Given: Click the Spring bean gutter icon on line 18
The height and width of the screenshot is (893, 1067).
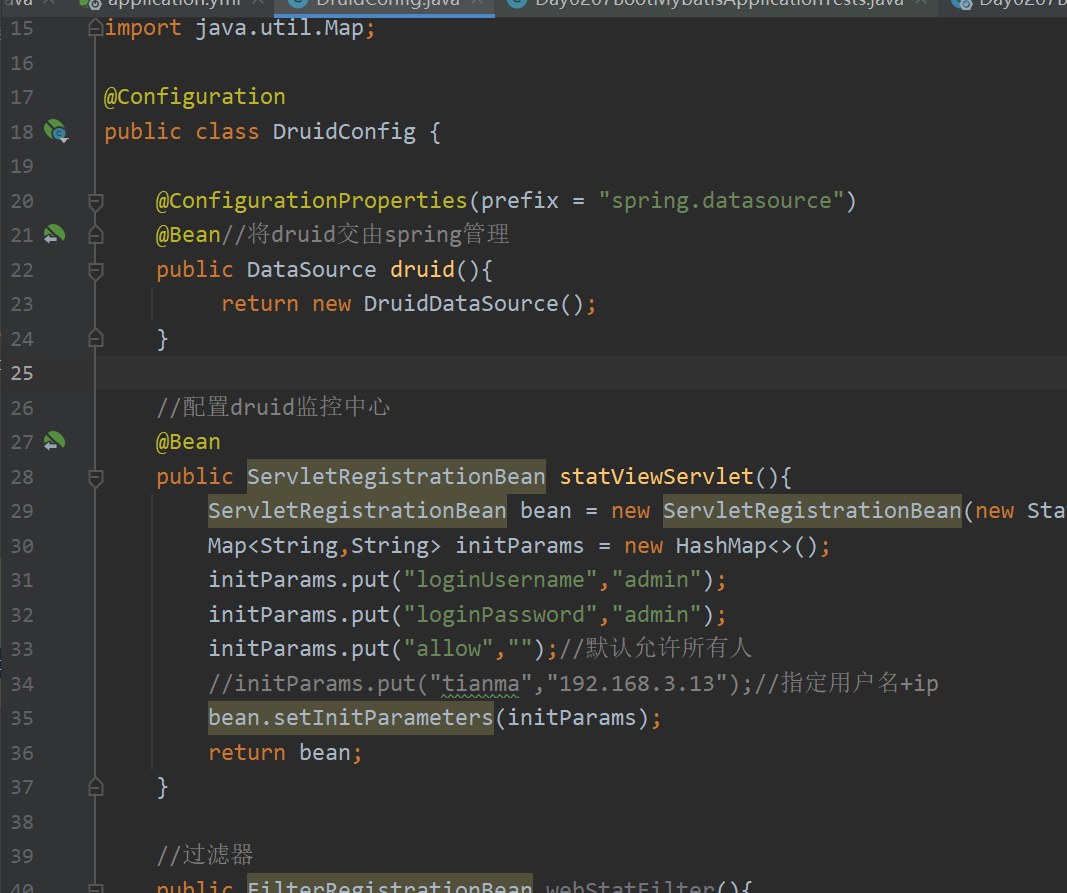Looking at the screenshot, I should pyautogui.click(x=56, y=131).
